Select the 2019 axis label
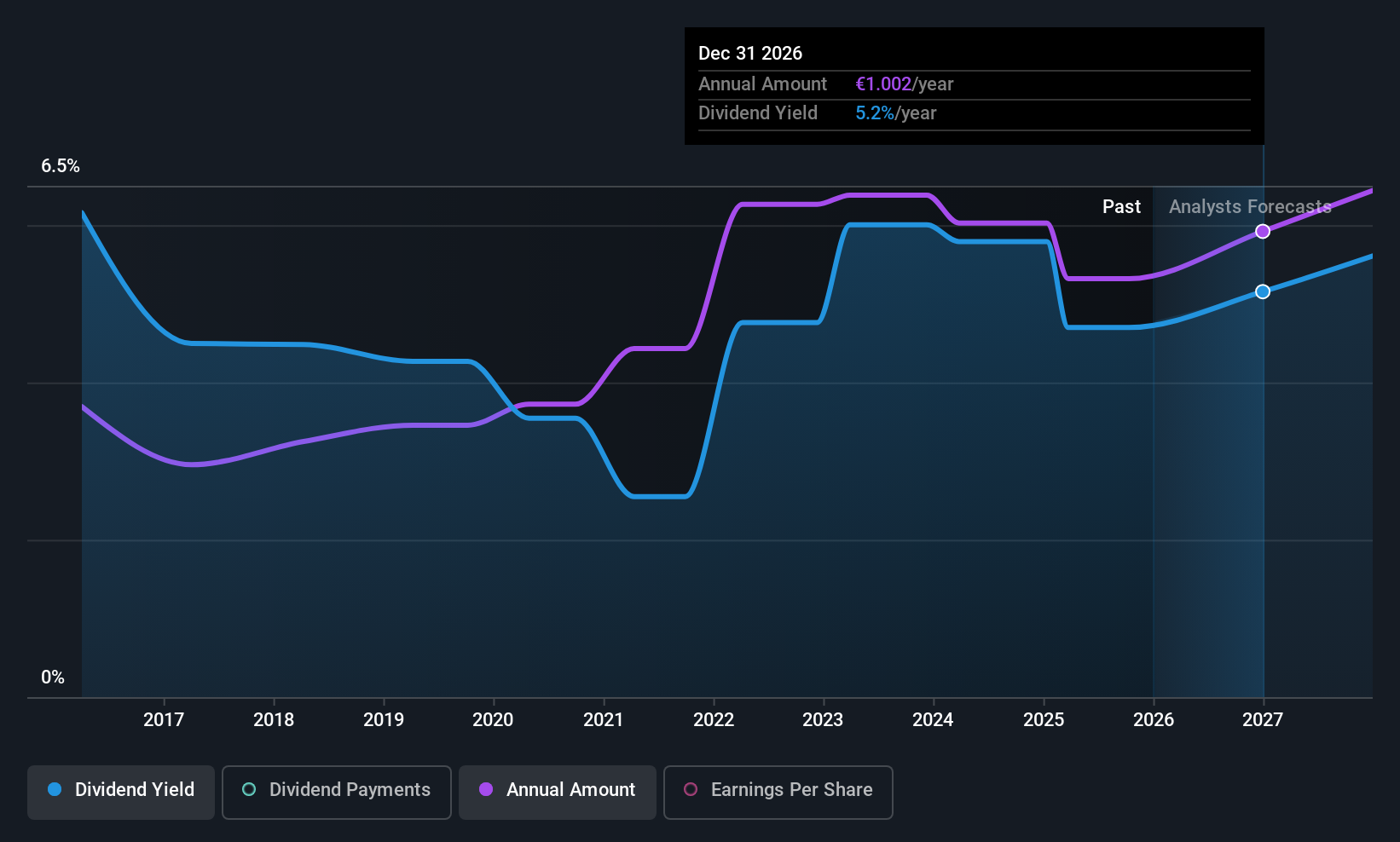 coord(384,720)
